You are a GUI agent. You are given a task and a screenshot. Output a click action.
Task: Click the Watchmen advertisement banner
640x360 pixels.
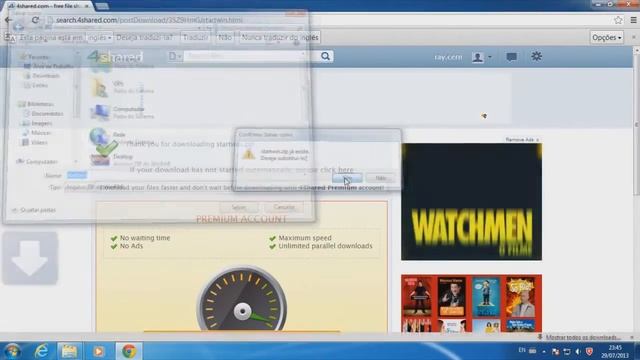pos(471,202)
